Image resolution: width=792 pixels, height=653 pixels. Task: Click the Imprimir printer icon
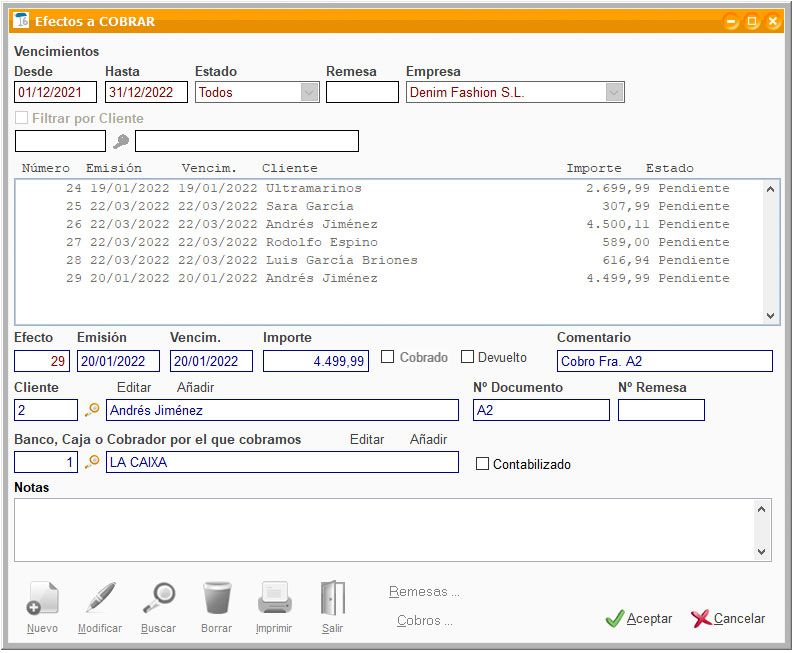pyautogui.click(x=274, y=598)
